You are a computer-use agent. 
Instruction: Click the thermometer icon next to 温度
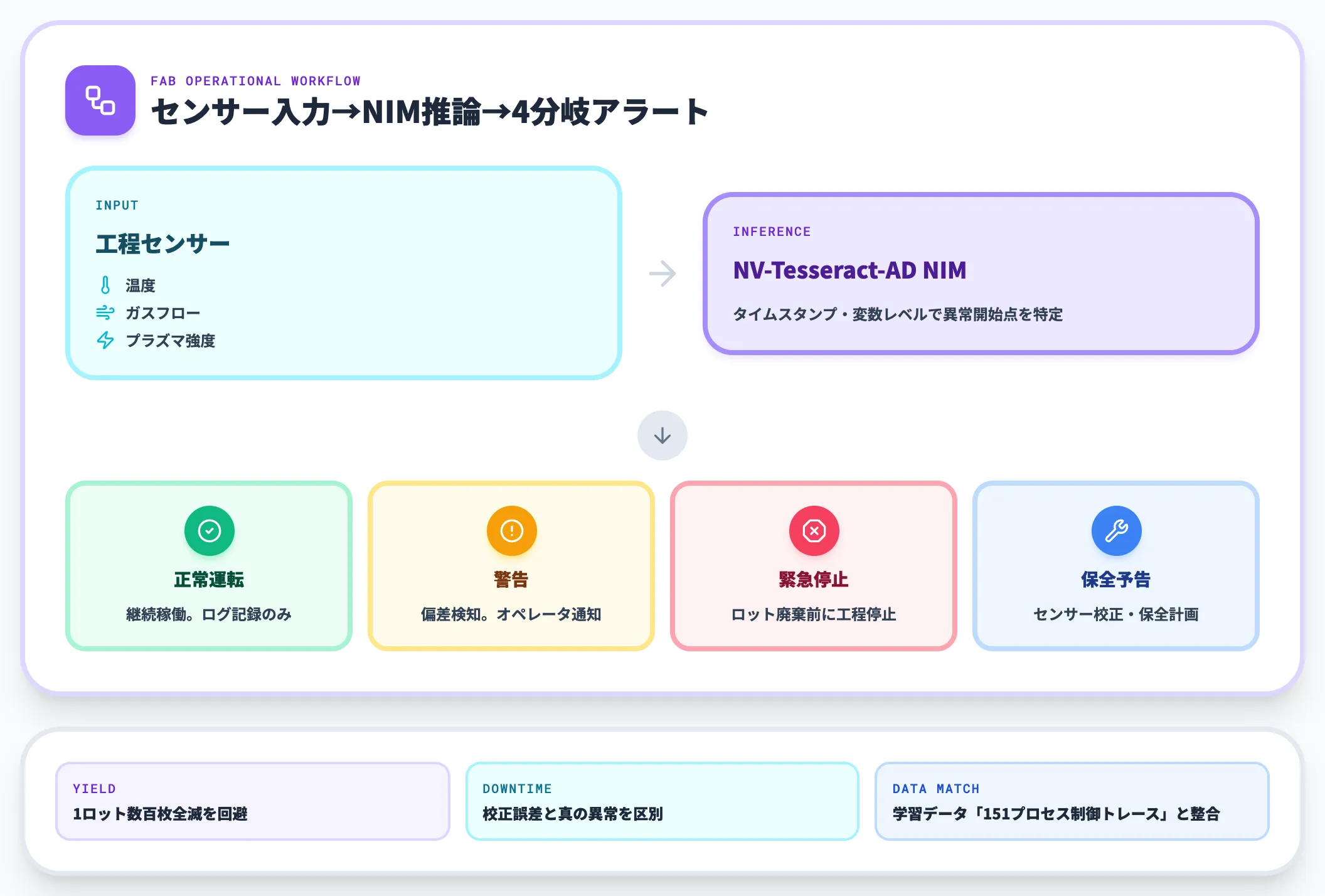tap(105, 285)
